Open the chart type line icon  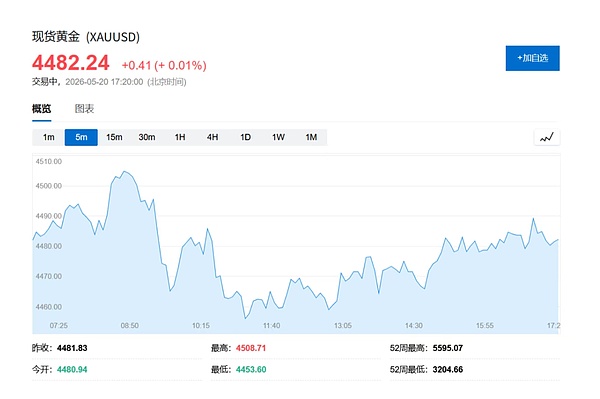[547, 137]
